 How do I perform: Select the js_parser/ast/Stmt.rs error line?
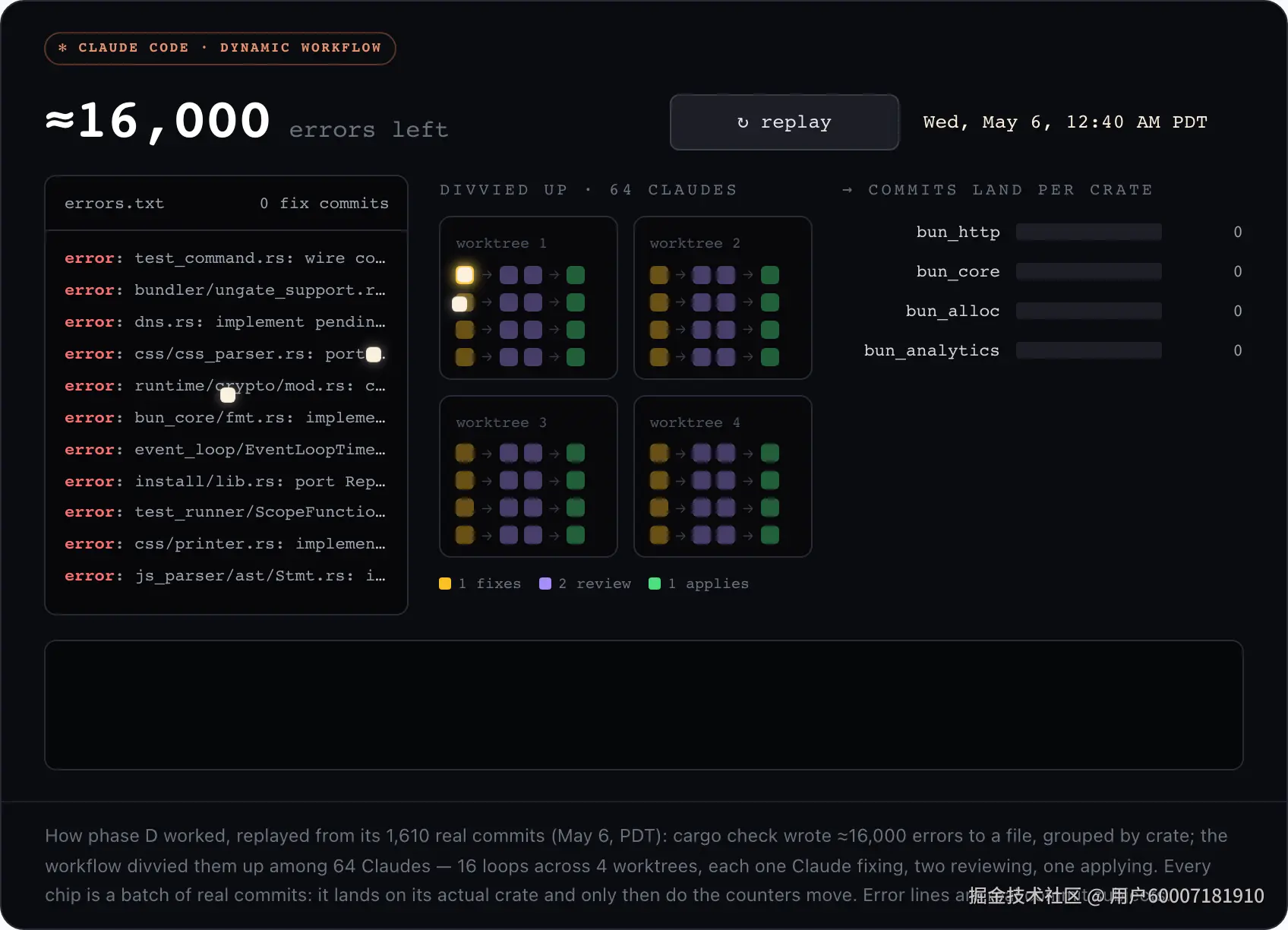tap(226, 576)
